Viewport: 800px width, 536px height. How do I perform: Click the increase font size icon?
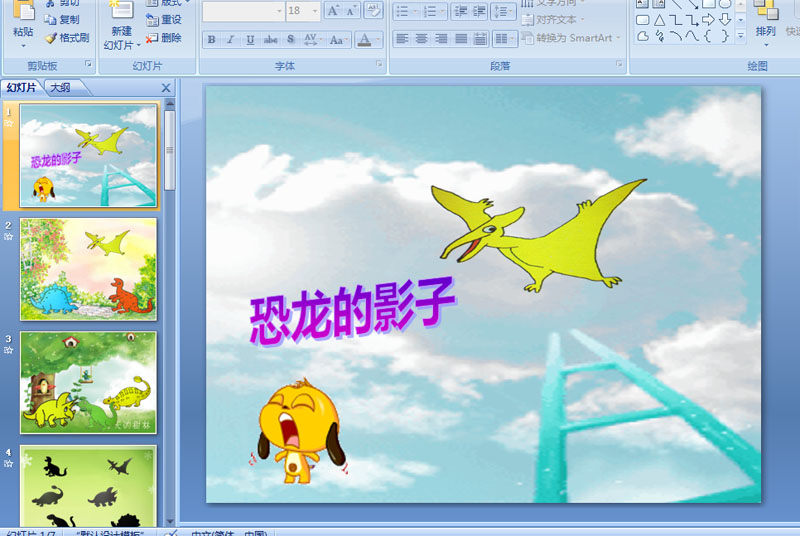click(x=333, y=11)
